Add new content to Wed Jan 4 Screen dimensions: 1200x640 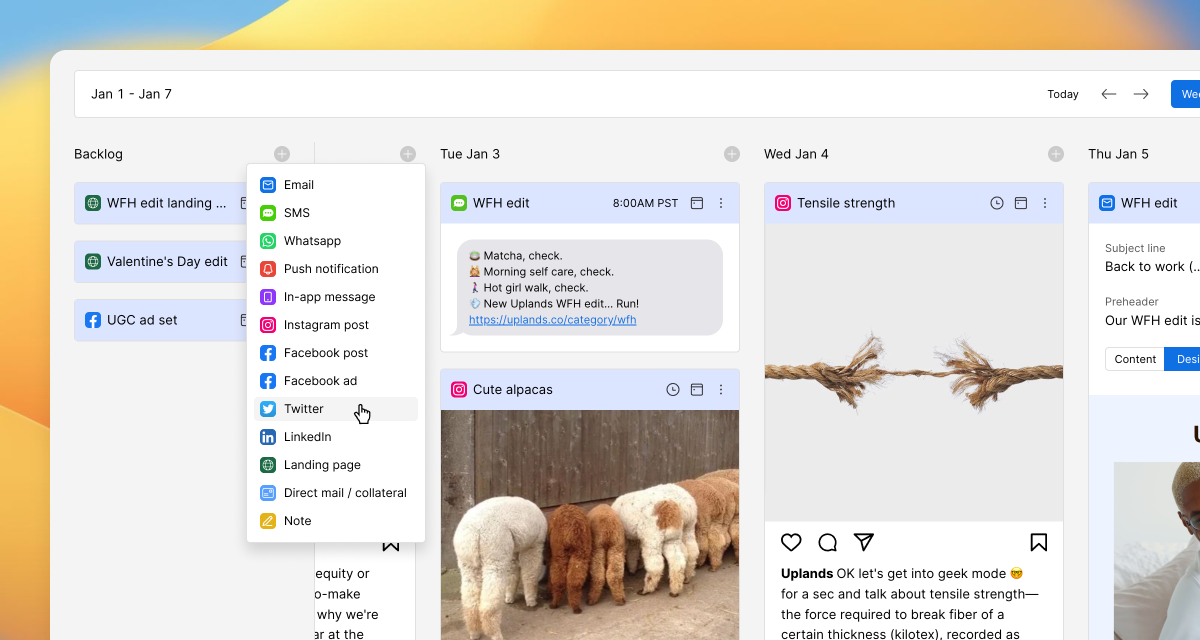click(1056, 154)
